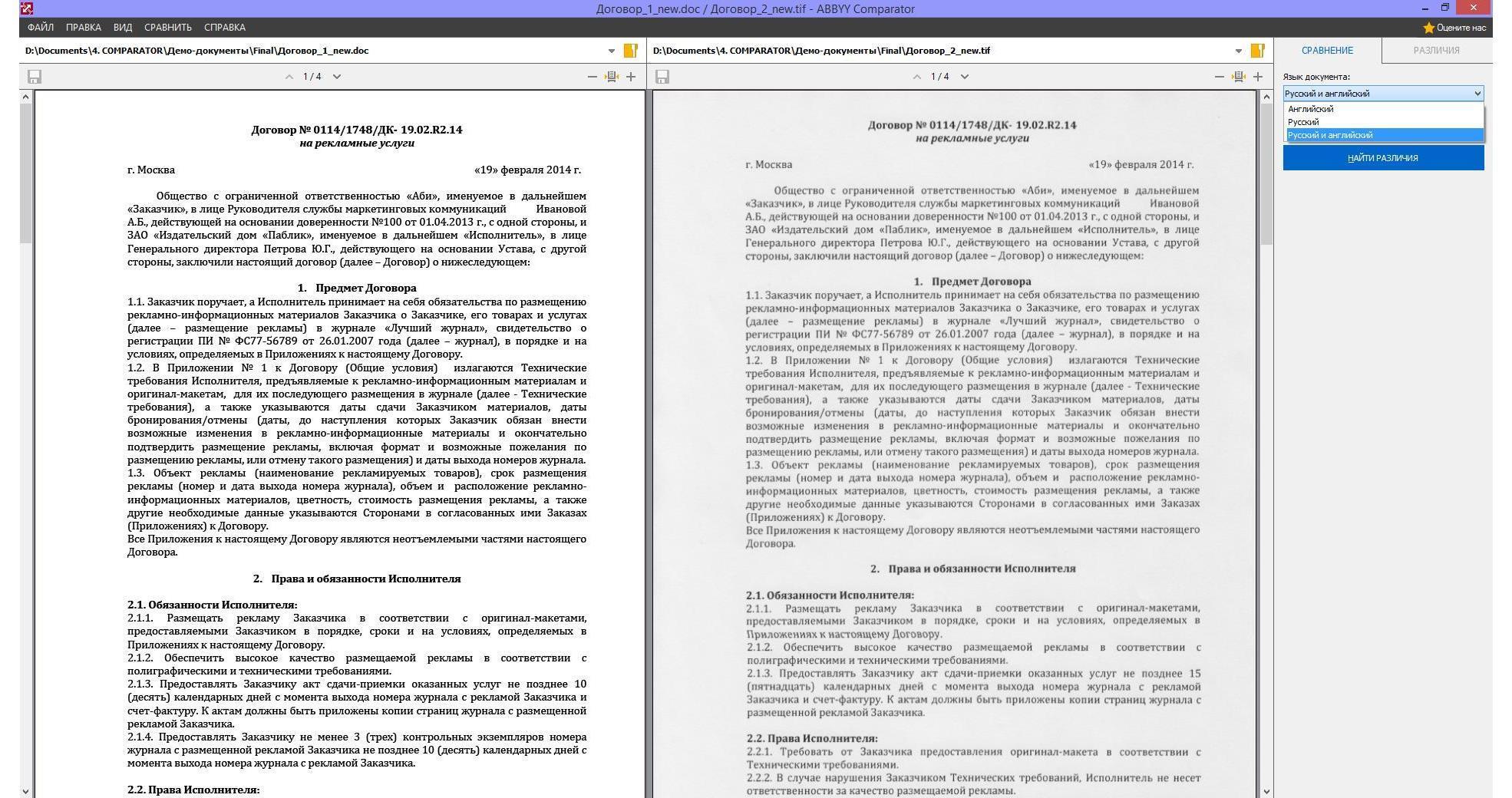Image resolution: width=1512 pixels, height=798 pixels.
Task: Open the ФАЙЛ menu
Action: pos(40,28)
